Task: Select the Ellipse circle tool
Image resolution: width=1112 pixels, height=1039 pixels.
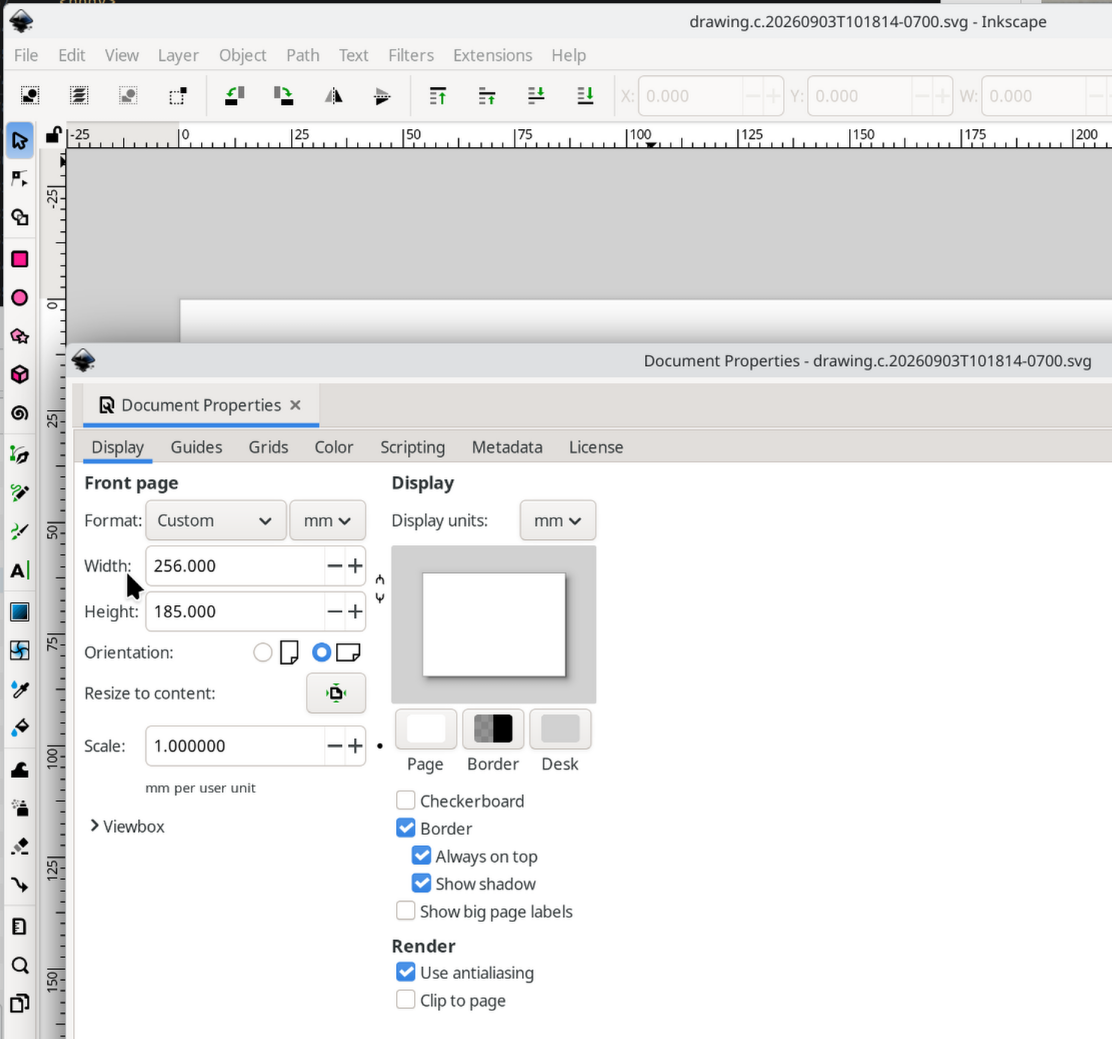Action: coord(20,298)
